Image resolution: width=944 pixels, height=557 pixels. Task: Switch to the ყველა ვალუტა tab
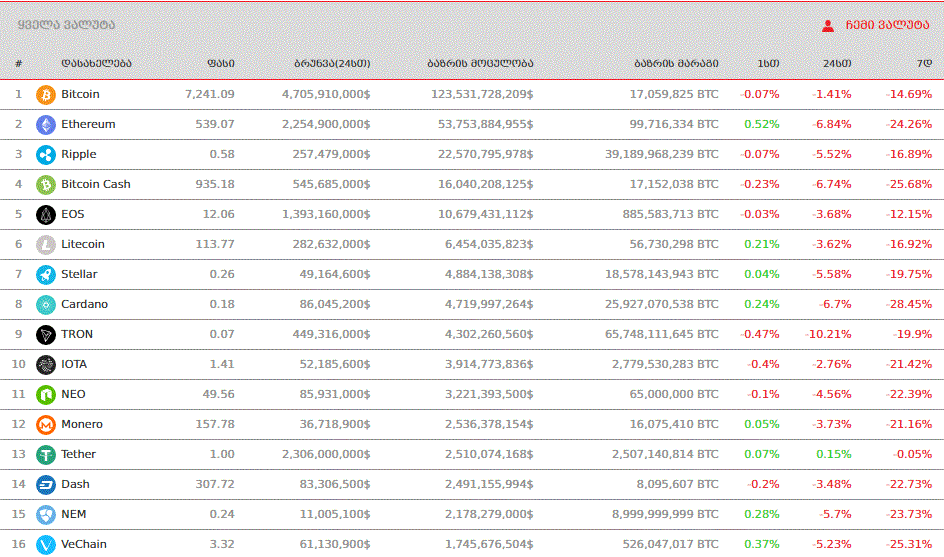tap(66, 25)
